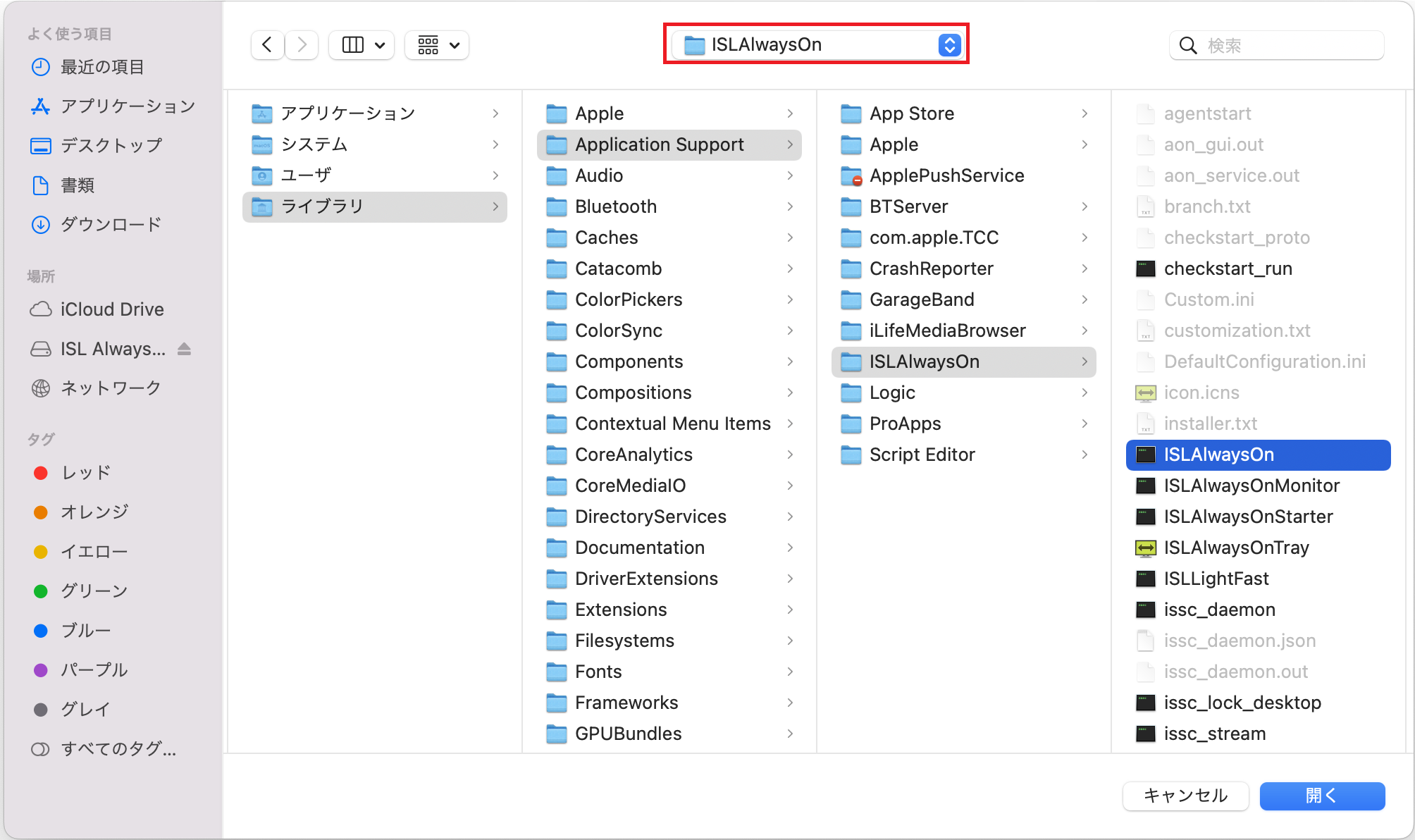This screenshot has width=1415, height=840.
Task: Eject the ISL Always... volume
Action: point(185,349)
